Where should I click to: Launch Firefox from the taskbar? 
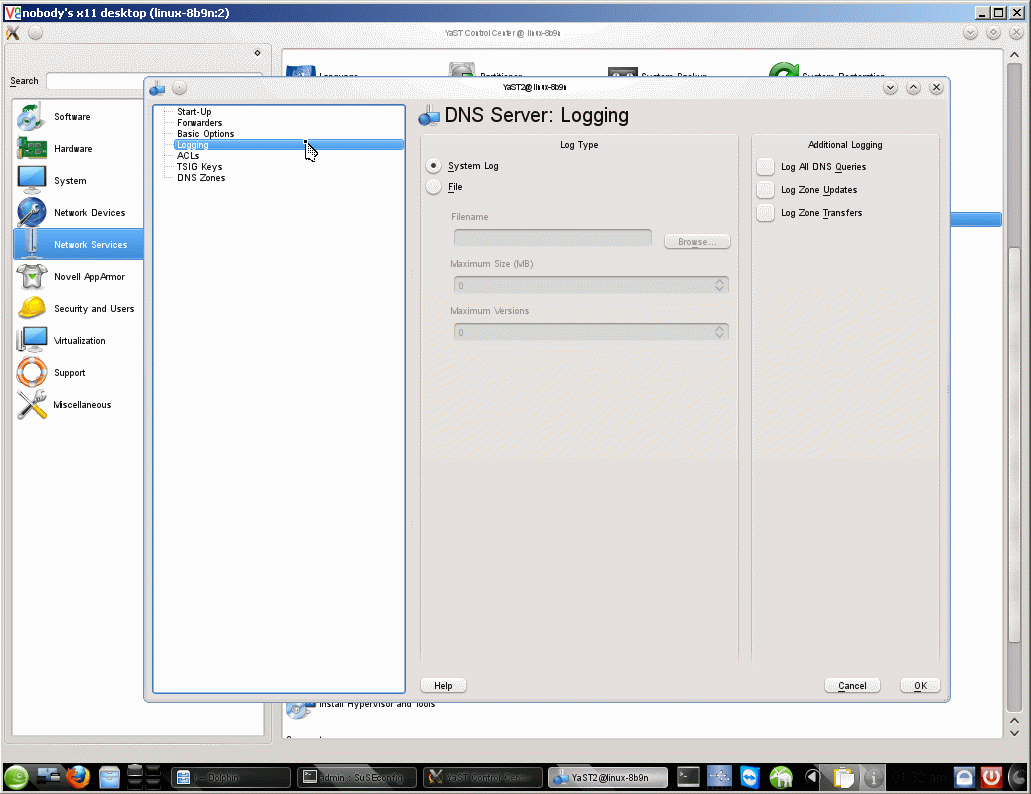coord(78,778)
